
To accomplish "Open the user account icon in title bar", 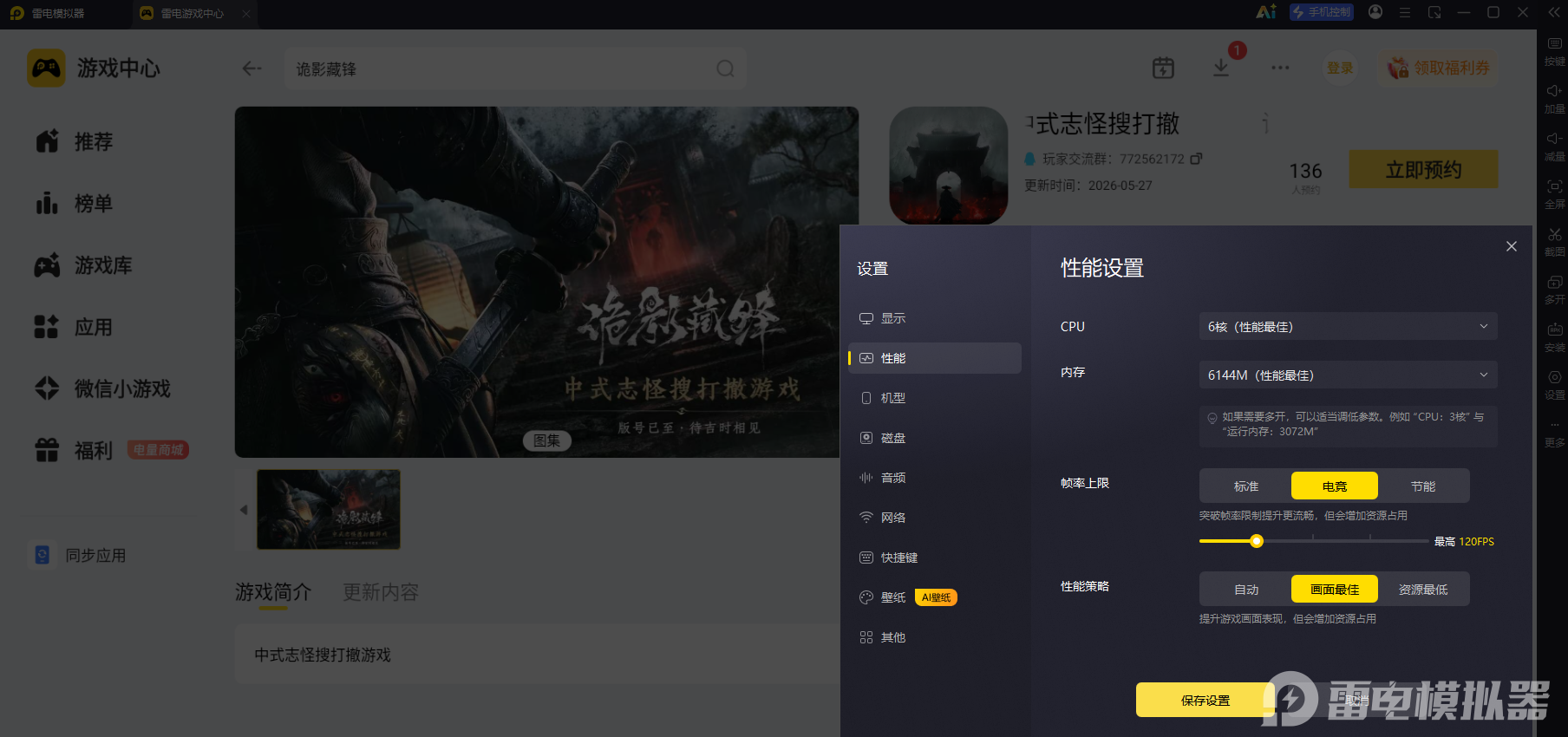I will point(1375,12).
